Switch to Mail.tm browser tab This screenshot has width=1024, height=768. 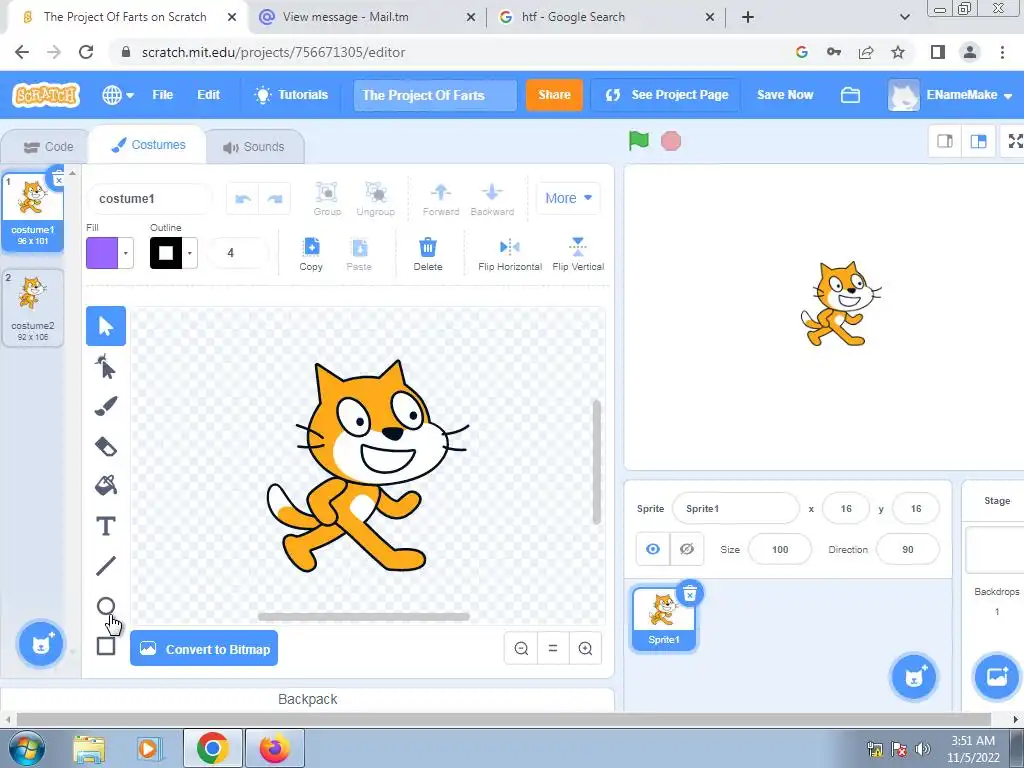pos(366,18)
